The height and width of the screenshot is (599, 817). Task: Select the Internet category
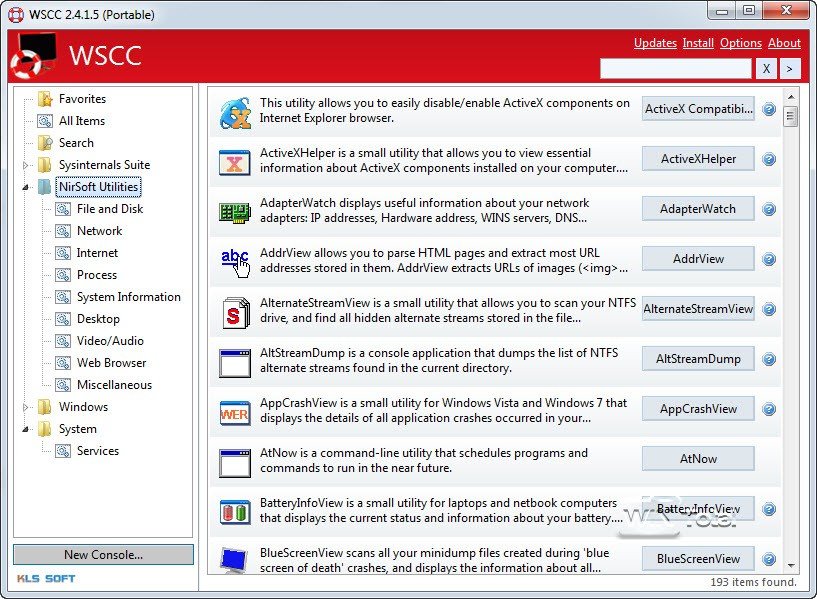(x=97, y=253)
